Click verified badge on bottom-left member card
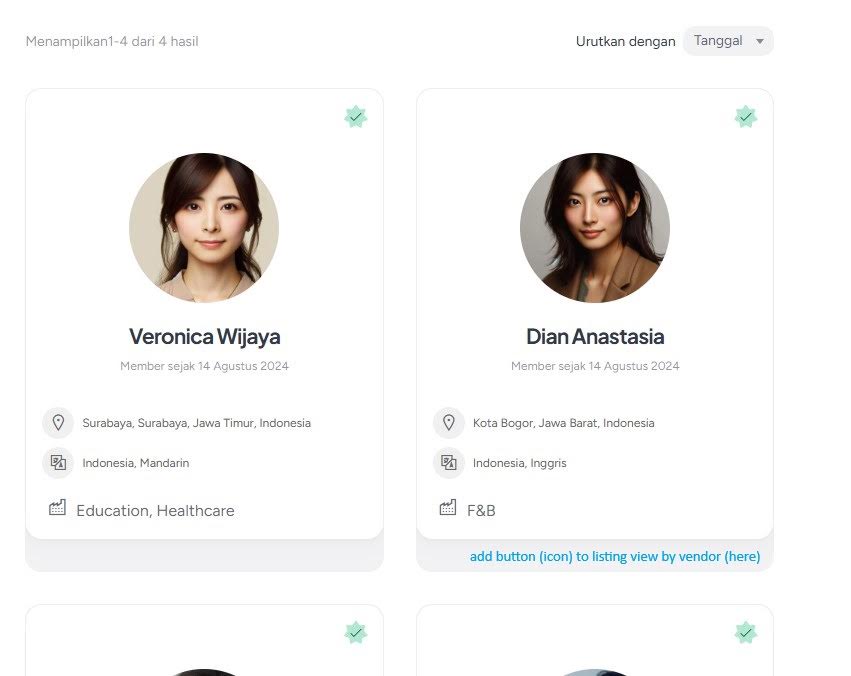The height and width of the screenshot is (676, 851). point(355,633)
